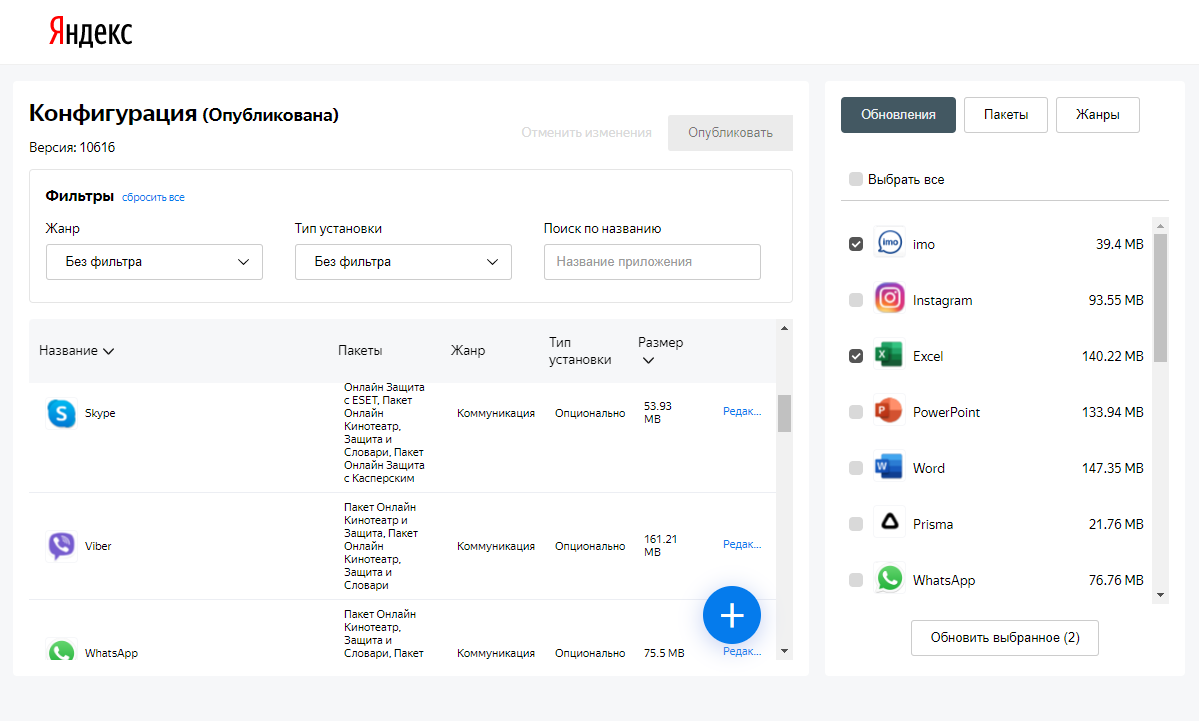This screenshot has height=721, width=1199.
Task: Click the 'Жанр' column header in the table
Action: point(468,350)
